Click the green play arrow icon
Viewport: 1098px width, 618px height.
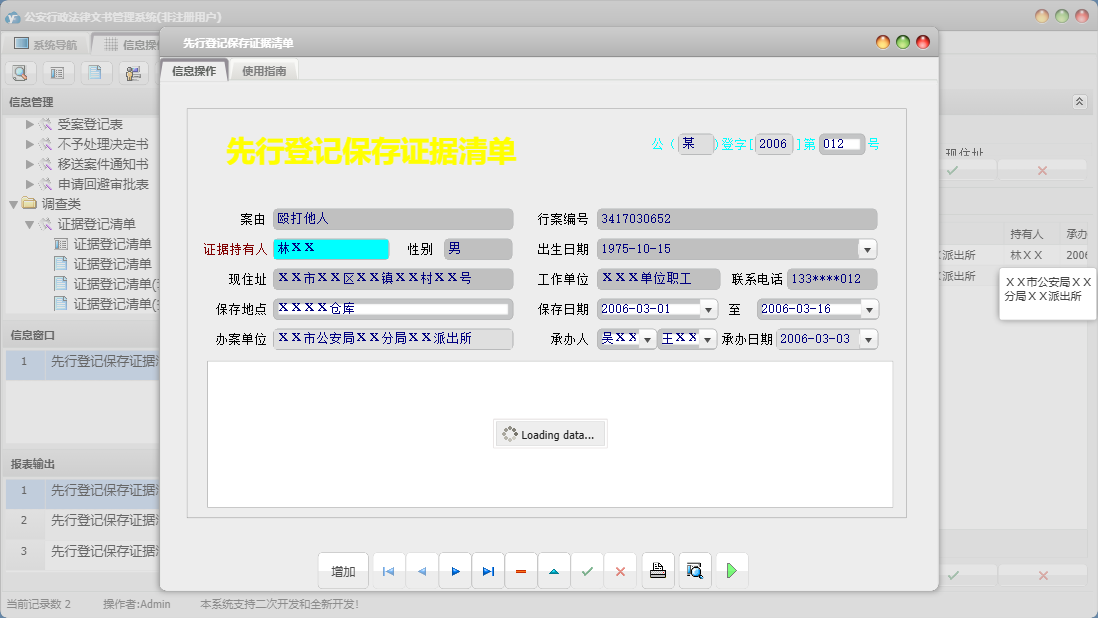coord(732,571)
